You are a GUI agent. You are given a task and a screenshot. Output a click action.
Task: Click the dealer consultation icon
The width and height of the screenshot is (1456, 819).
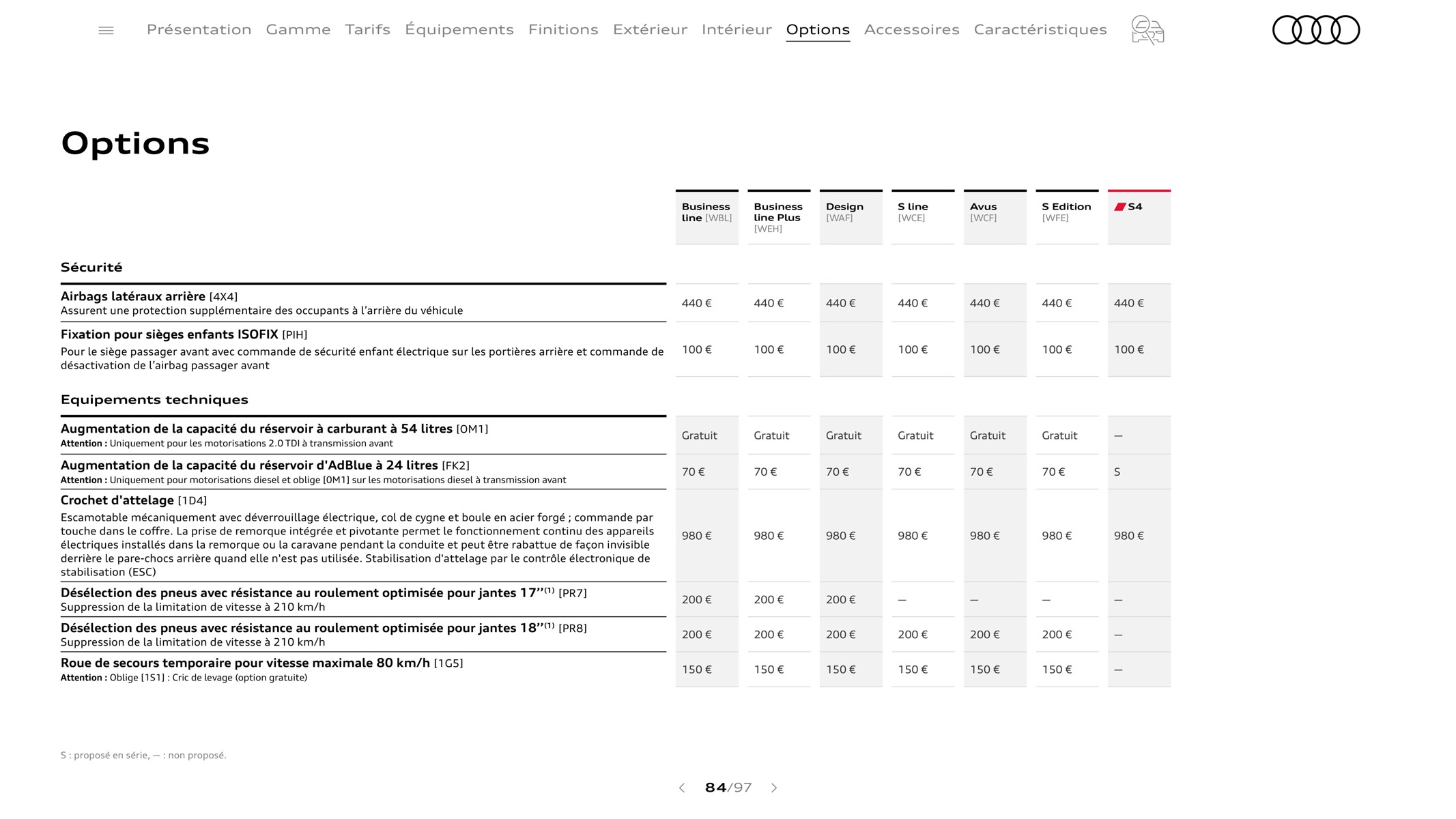(x=1147, y=30)
